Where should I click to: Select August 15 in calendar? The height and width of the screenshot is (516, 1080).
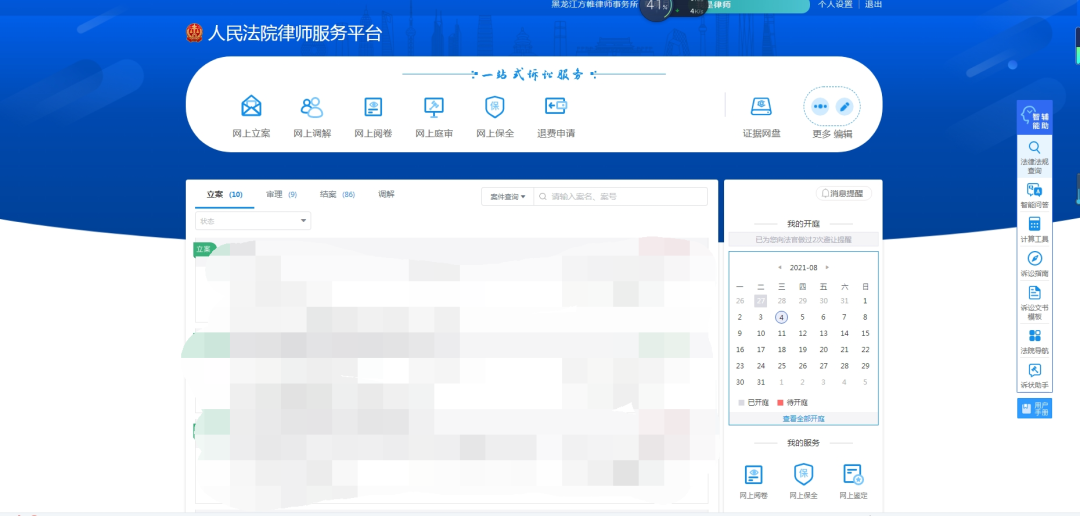pyautogui.click(x=865, y=333)
